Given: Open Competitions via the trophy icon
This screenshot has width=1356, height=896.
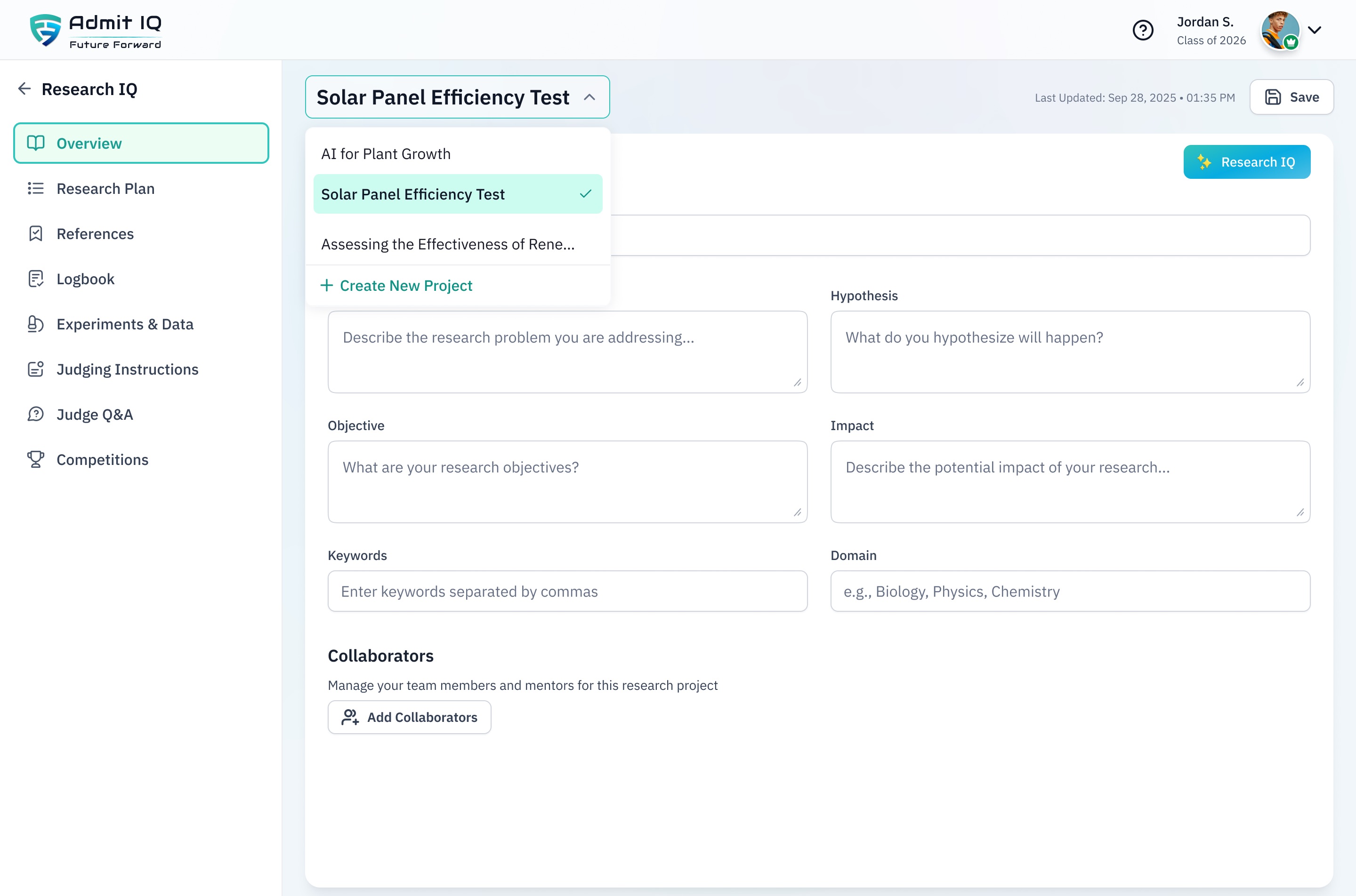Looking at the screenshot, I should (36, 459).
